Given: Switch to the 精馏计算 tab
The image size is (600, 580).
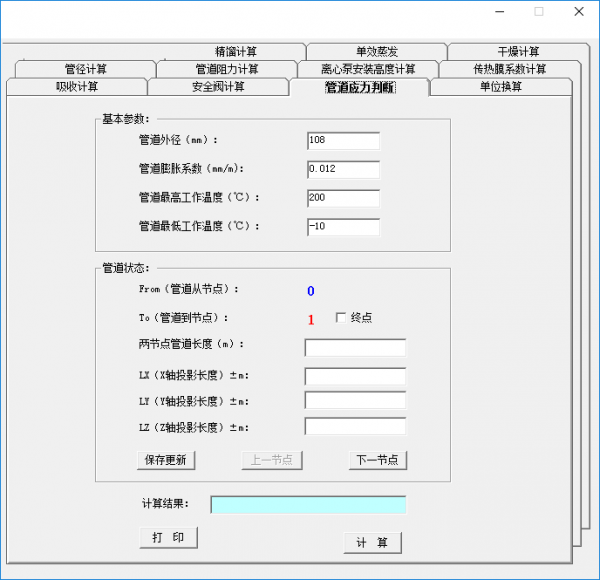Looking at the screenshot, I should 235,51.
